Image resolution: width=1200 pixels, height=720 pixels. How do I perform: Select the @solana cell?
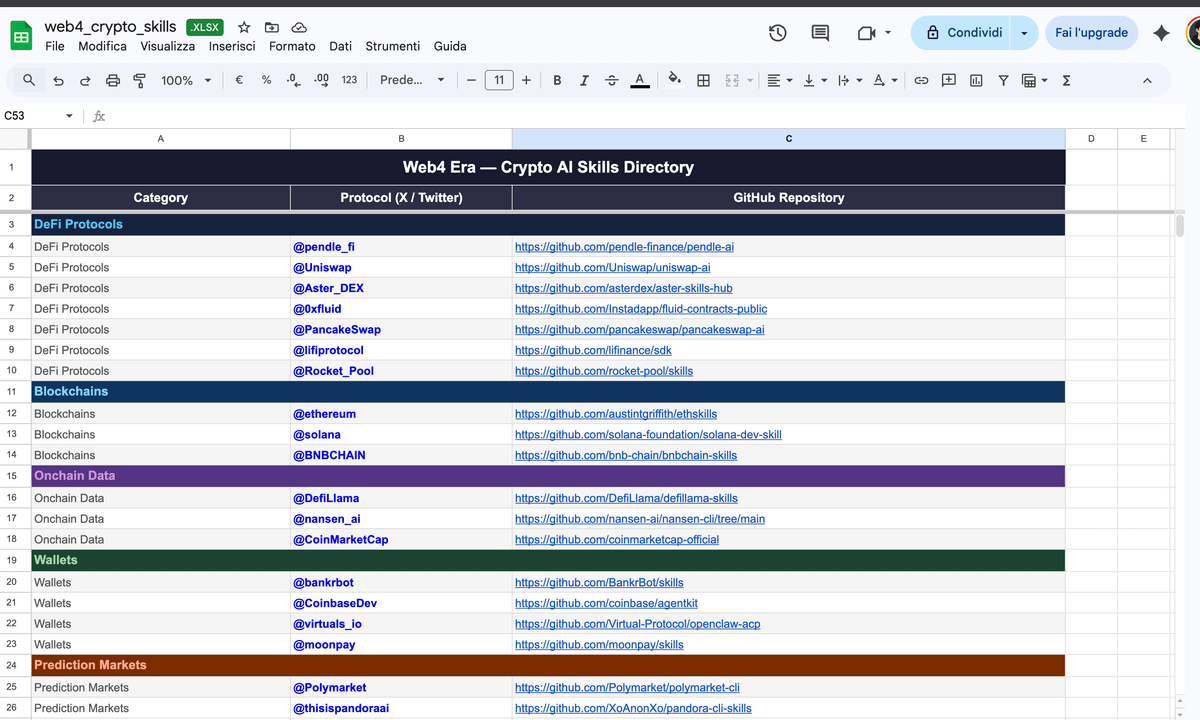pyautogui.click(x=401, y=434)
